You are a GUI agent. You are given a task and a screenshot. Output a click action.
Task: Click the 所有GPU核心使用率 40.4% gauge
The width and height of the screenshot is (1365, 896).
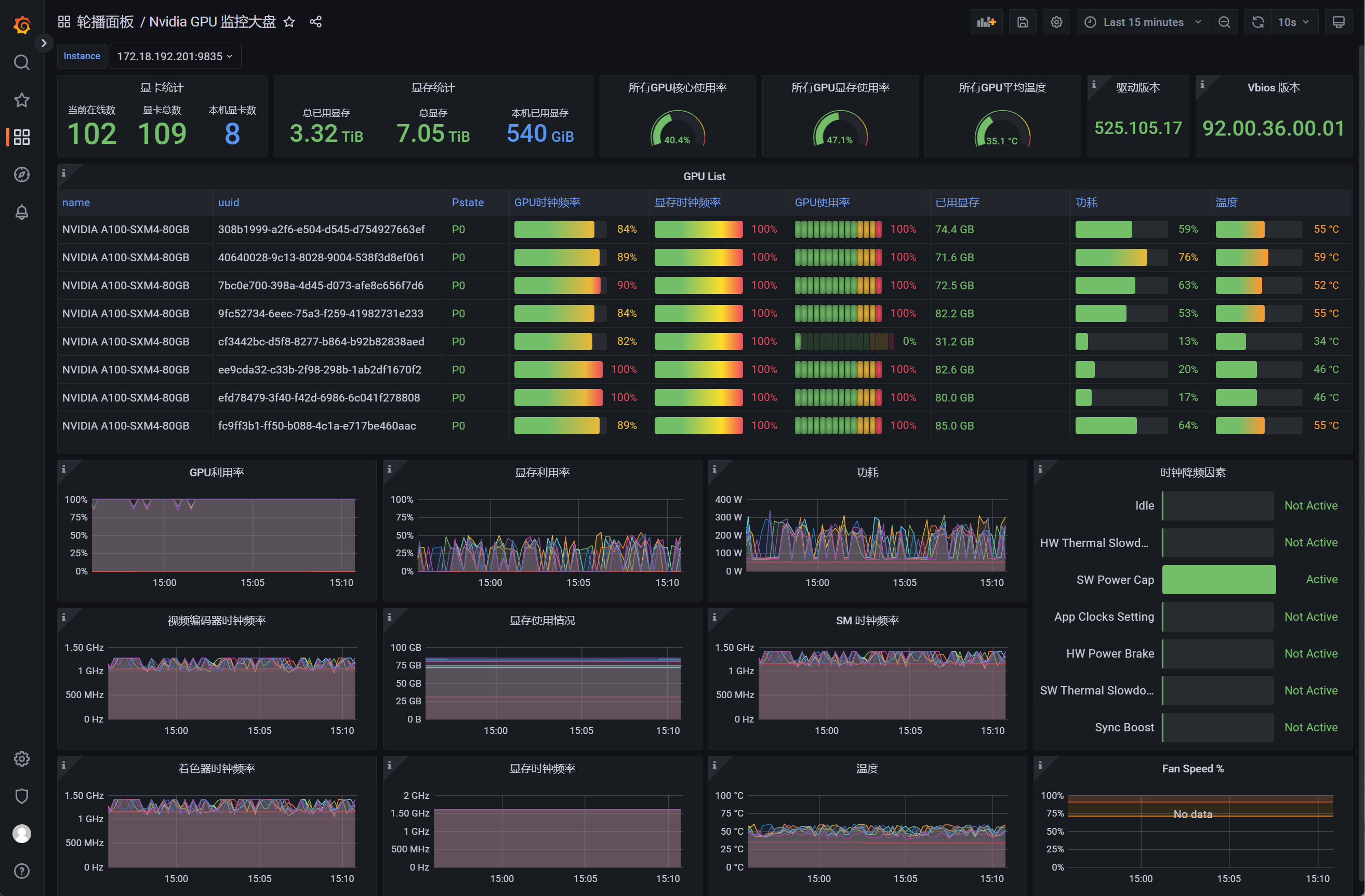tap(678, 129)
